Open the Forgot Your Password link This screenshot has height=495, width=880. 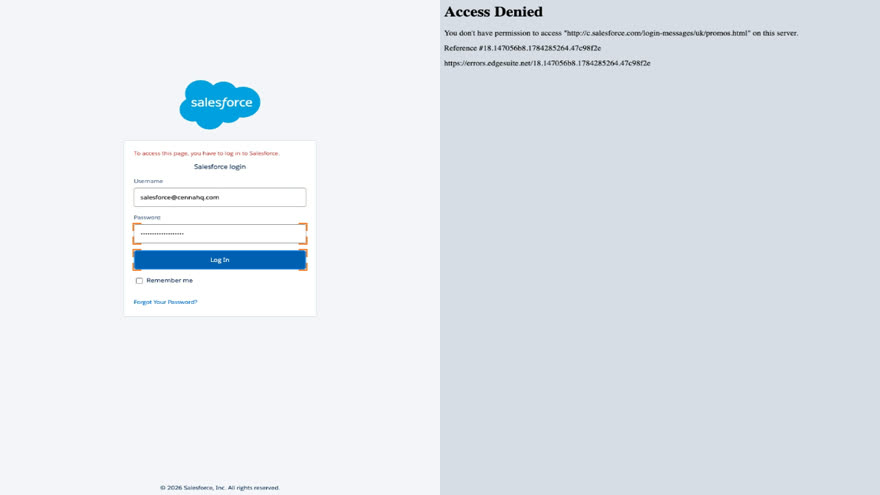166,302
